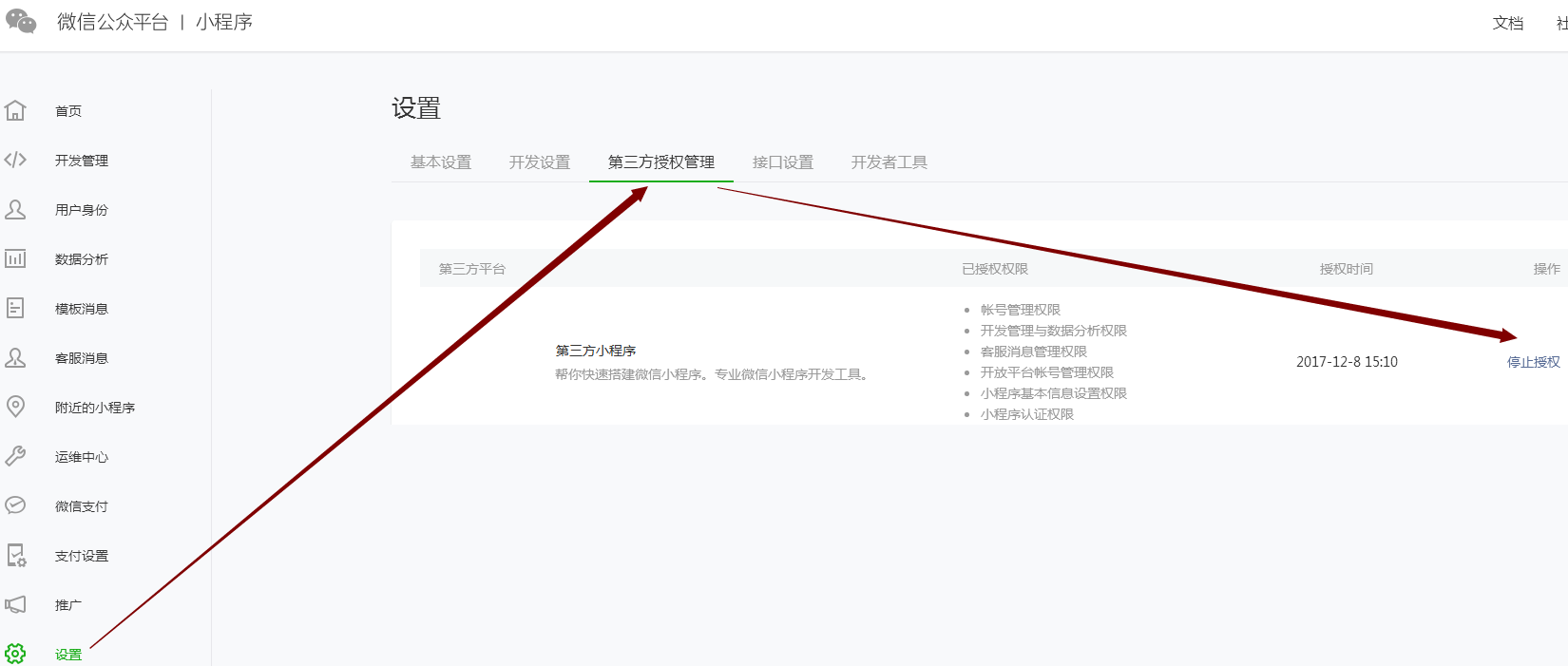Click the megaphone promotion icon

[x=15, y=604]
